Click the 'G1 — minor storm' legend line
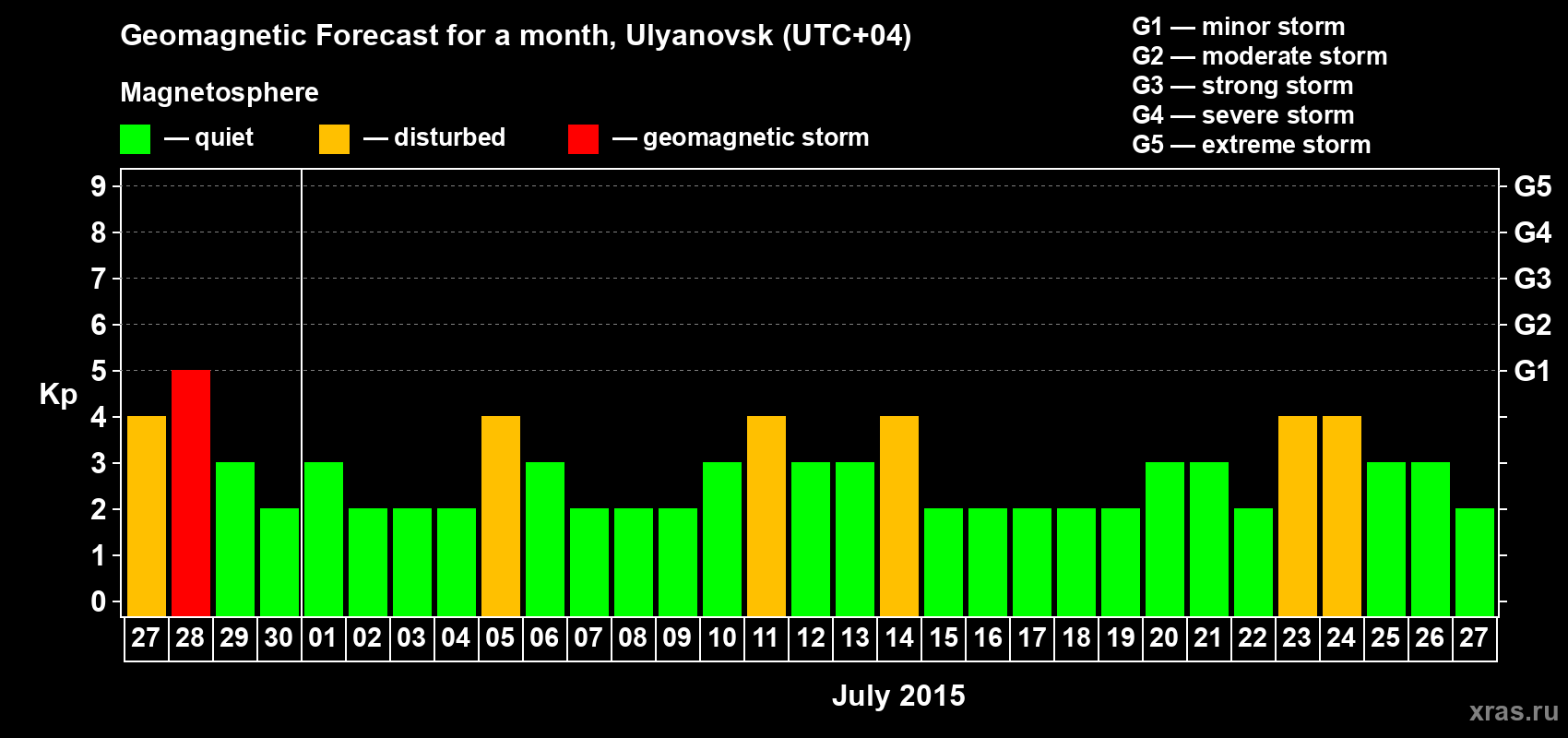This screenshot has width=1568, height=738. 1239,27
